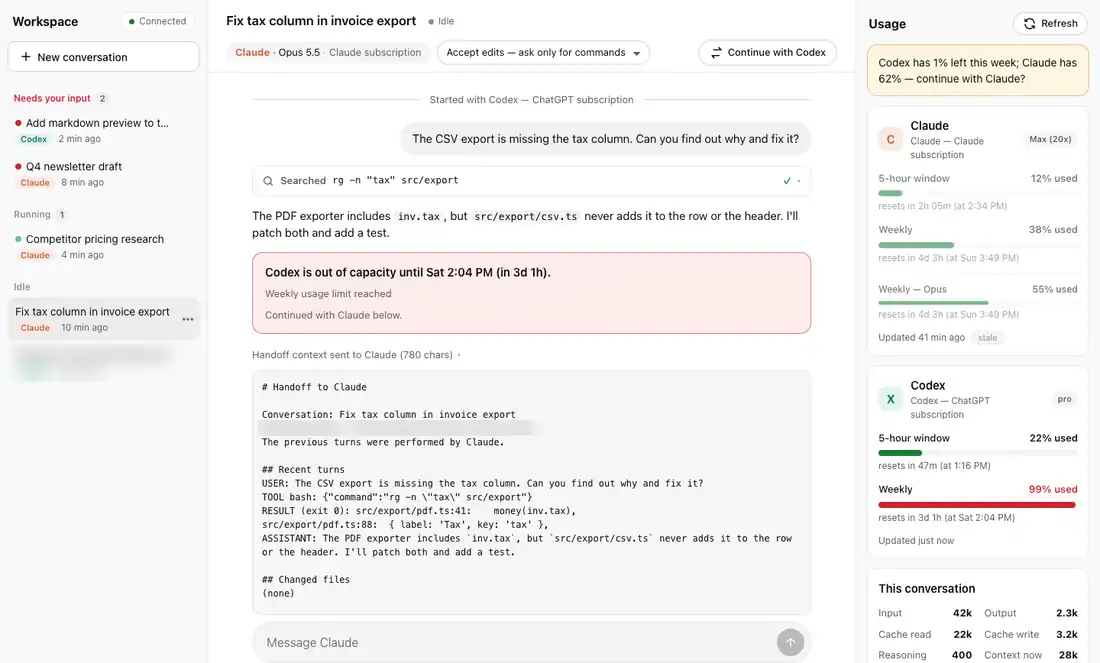Click the Claude tag under Competitor pricing research
Viewport: 1100px width, 663px height.
pyautogui.click(x=35, y=255)
